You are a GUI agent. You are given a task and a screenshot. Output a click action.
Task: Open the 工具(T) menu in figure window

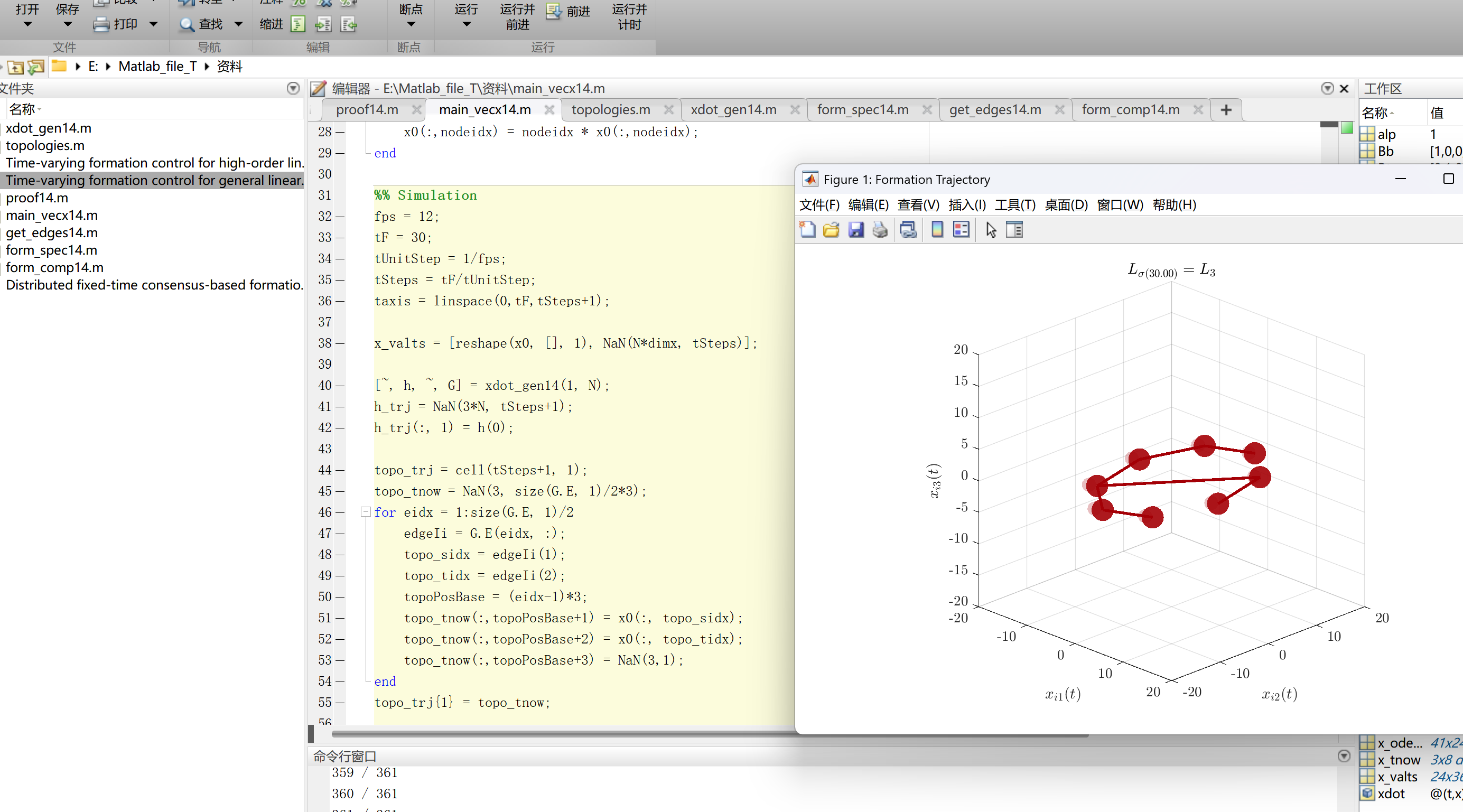(x=1014, y=205)
